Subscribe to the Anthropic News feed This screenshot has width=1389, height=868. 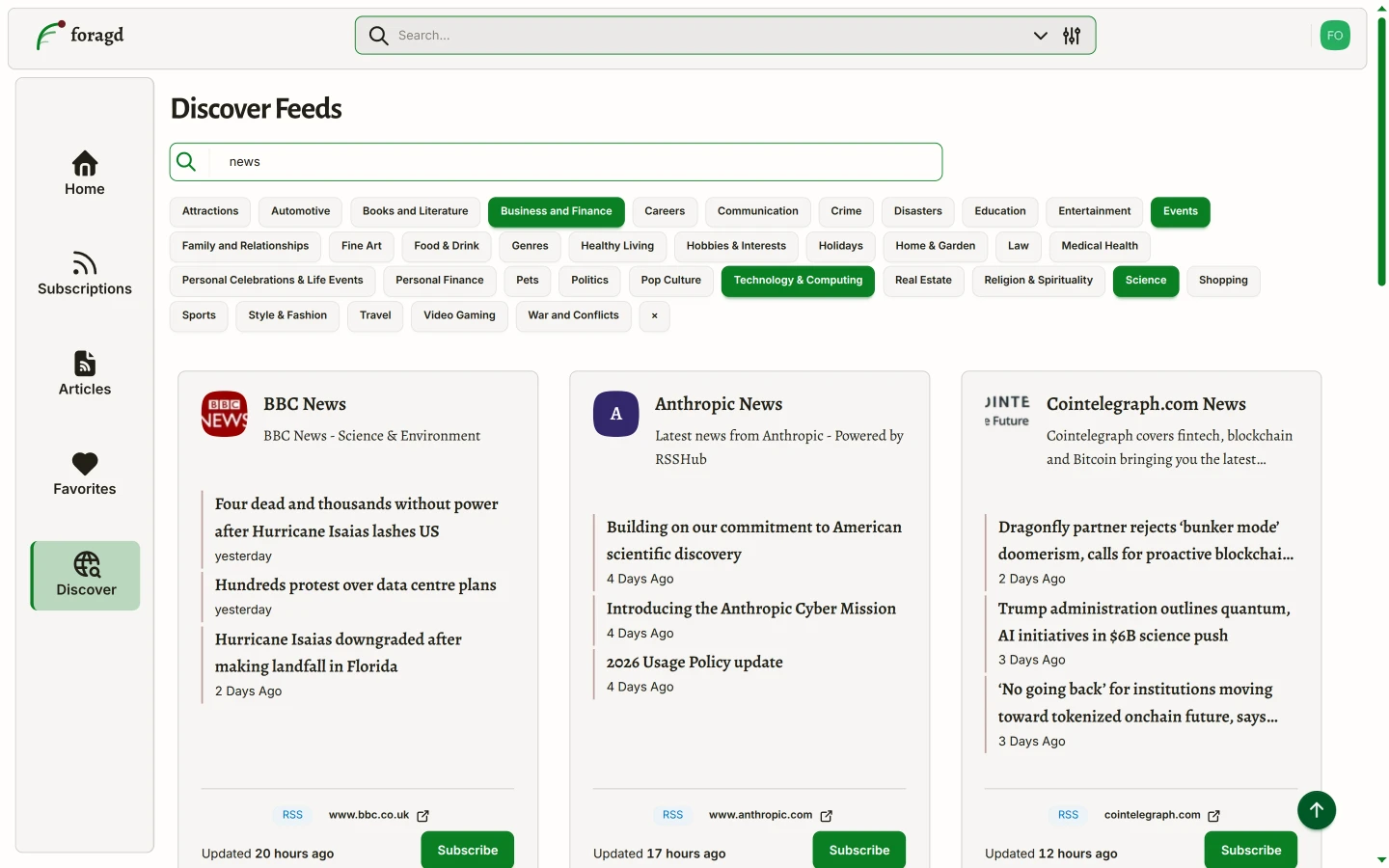859,851
